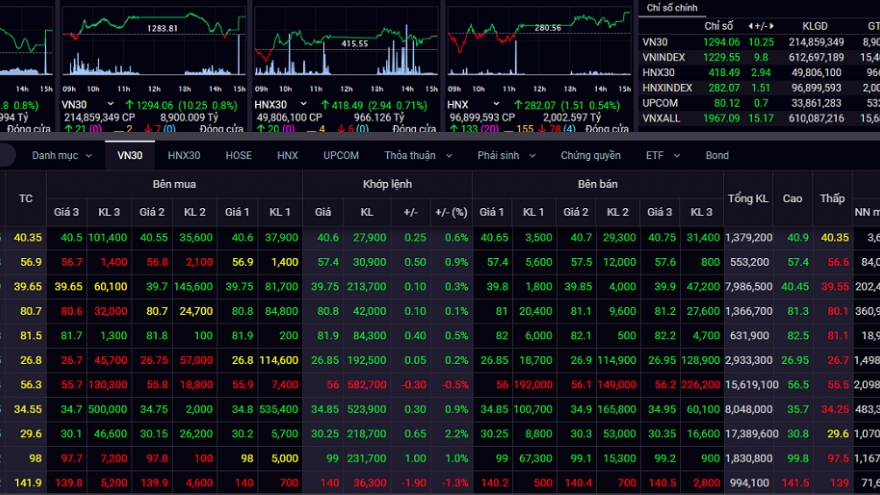Click the Khớp lệnh header
The height and width of the screenshot is (495, 880).
click(x=387, y=184)
